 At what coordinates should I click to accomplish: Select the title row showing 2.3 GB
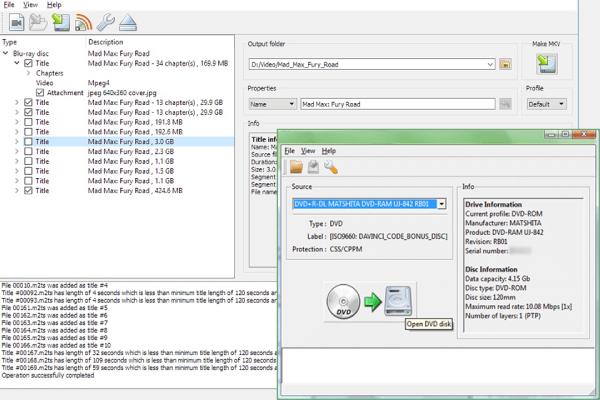117,151
